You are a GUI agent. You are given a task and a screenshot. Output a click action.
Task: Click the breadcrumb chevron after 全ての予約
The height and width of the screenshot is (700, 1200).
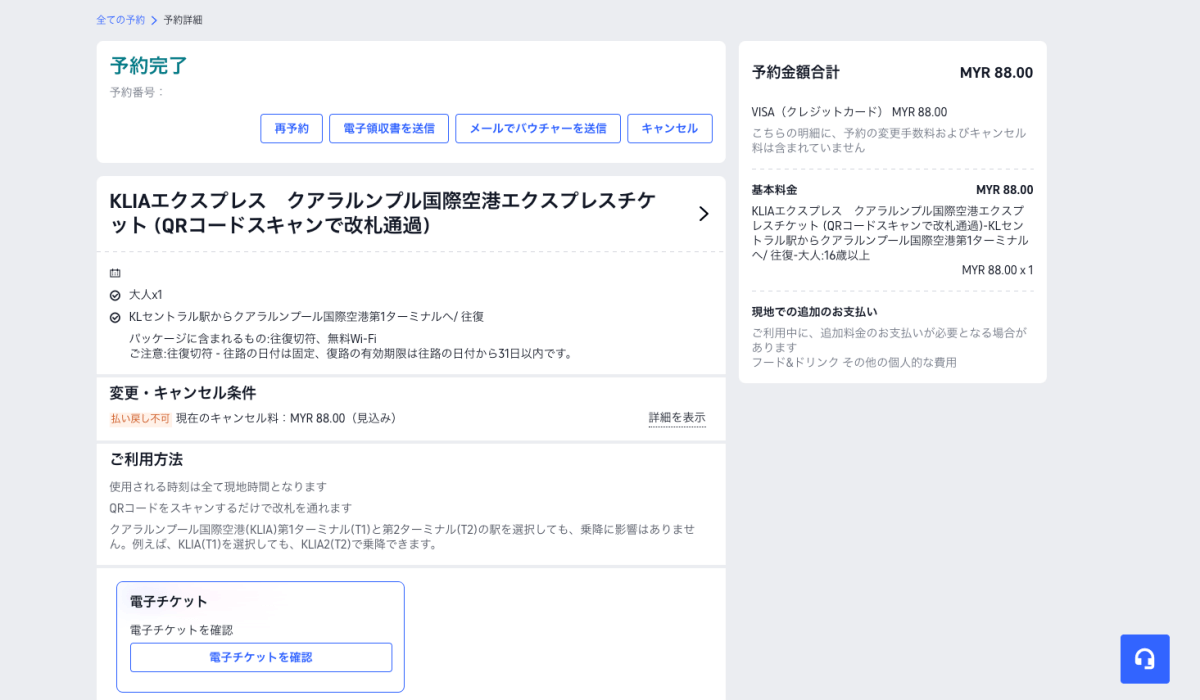[154, 20]
